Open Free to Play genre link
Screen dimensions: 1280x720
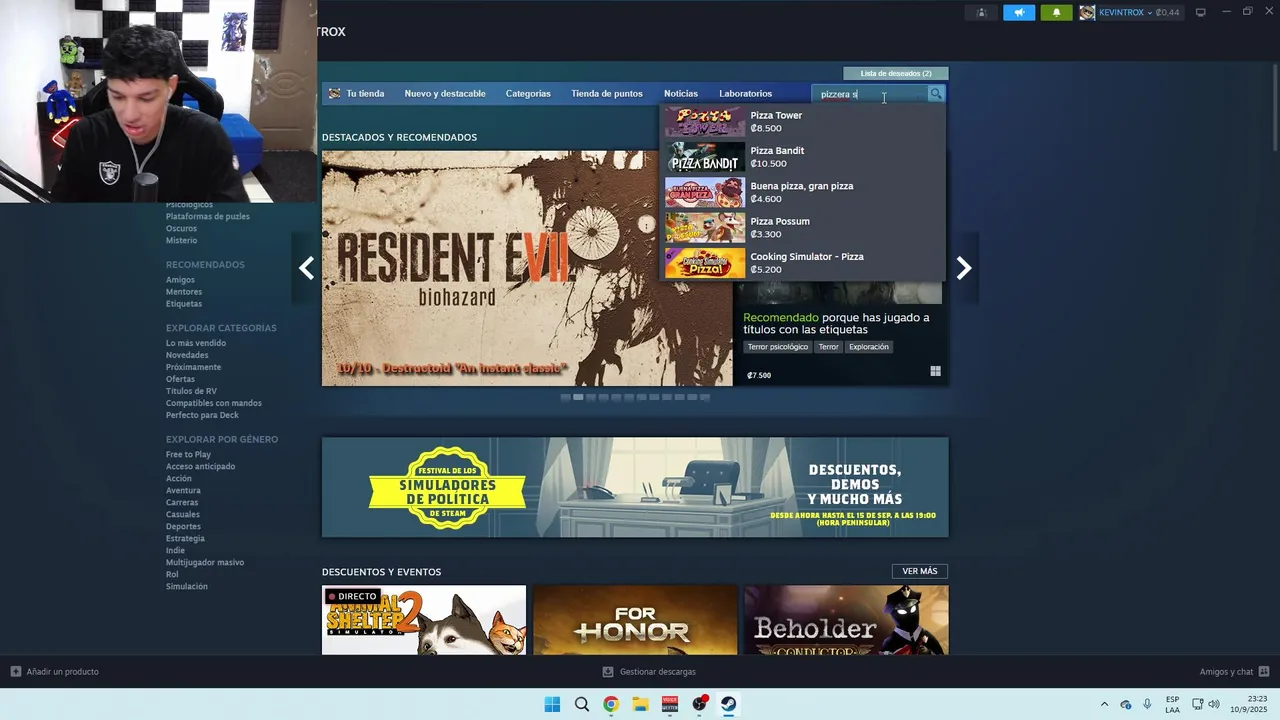(188, 455)
